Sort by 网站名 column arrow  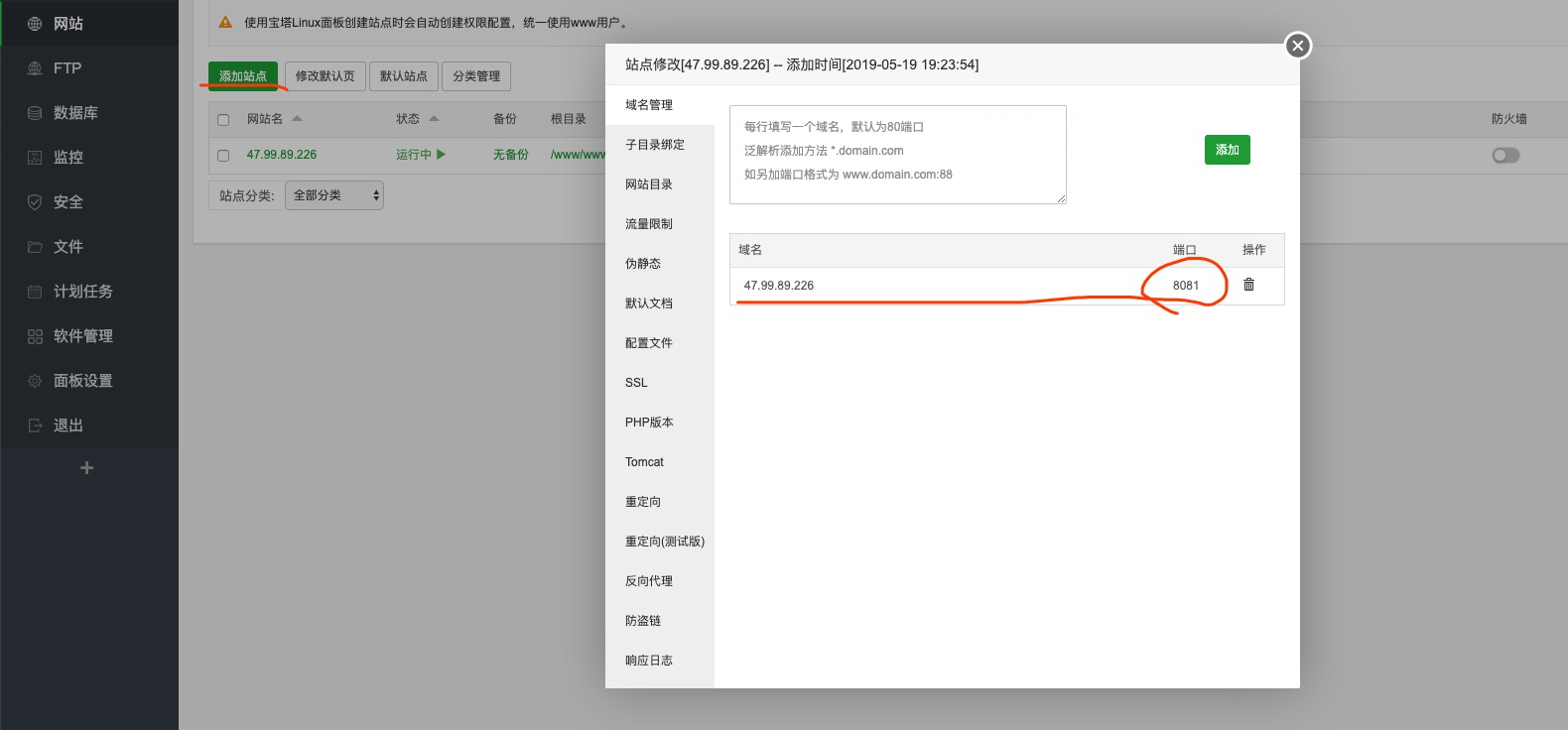(297, 119)
